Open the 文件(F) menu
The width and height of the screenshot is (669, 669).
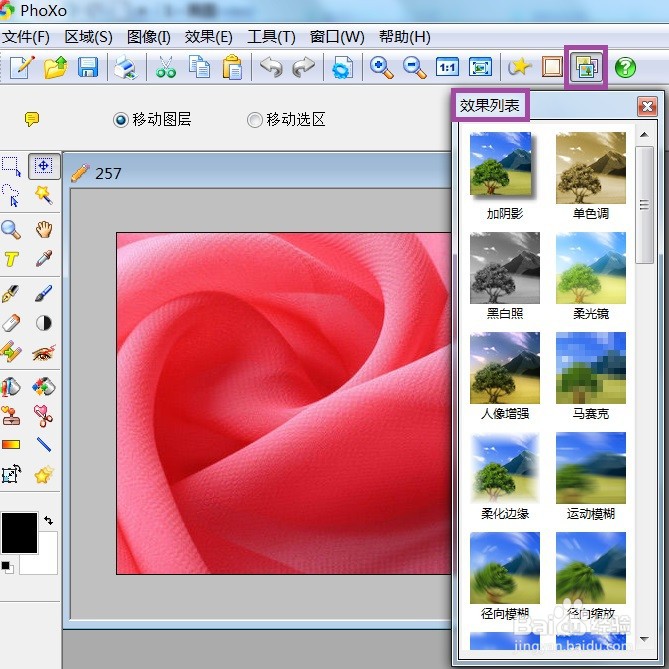pyautogui.click(x=26, y=37)
